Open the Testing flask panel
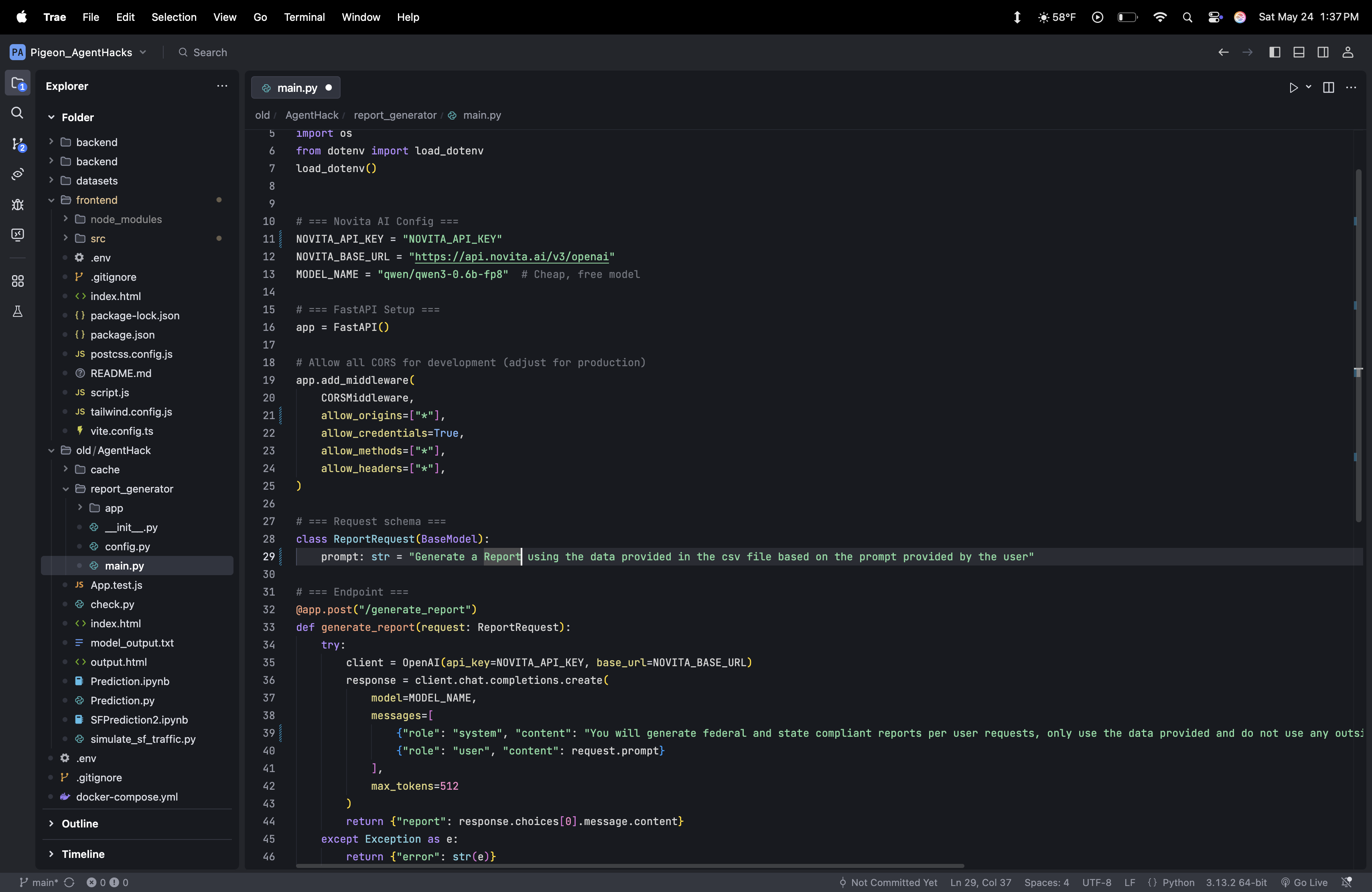This screenshot has width=1372, height=892. click(x=17, y=312)
